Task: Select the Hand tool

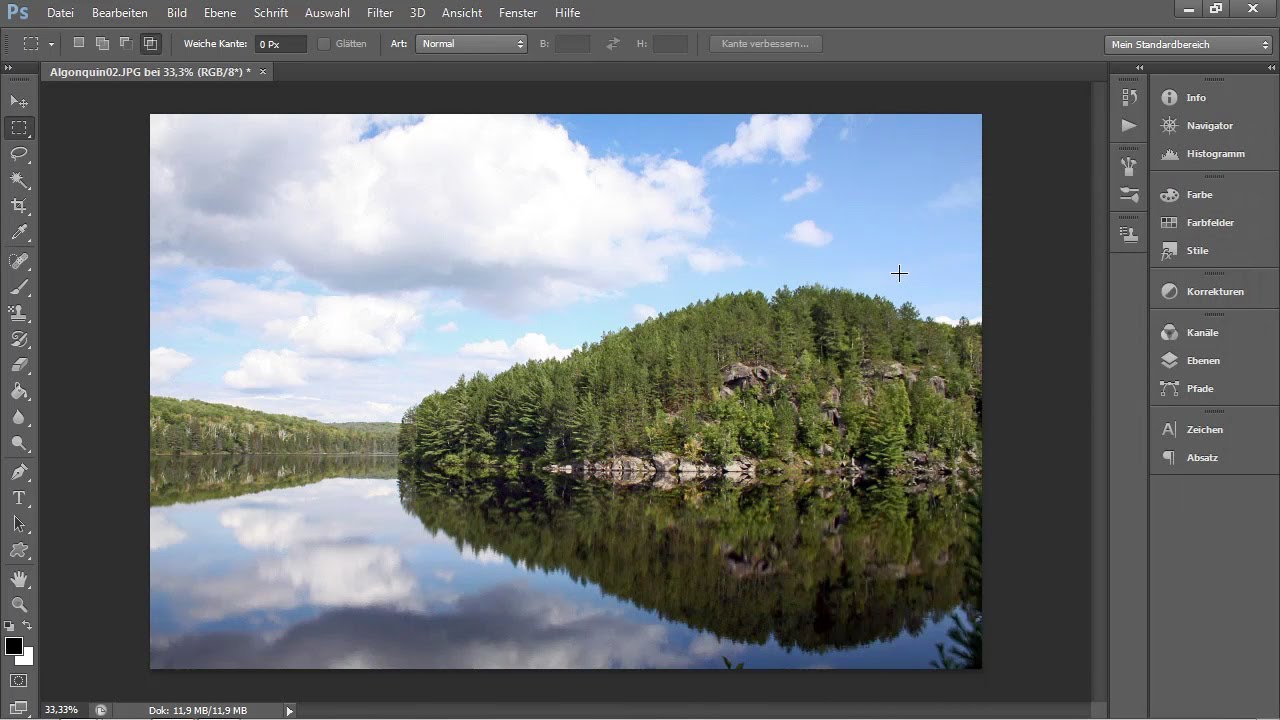Action: coord(19,579)
